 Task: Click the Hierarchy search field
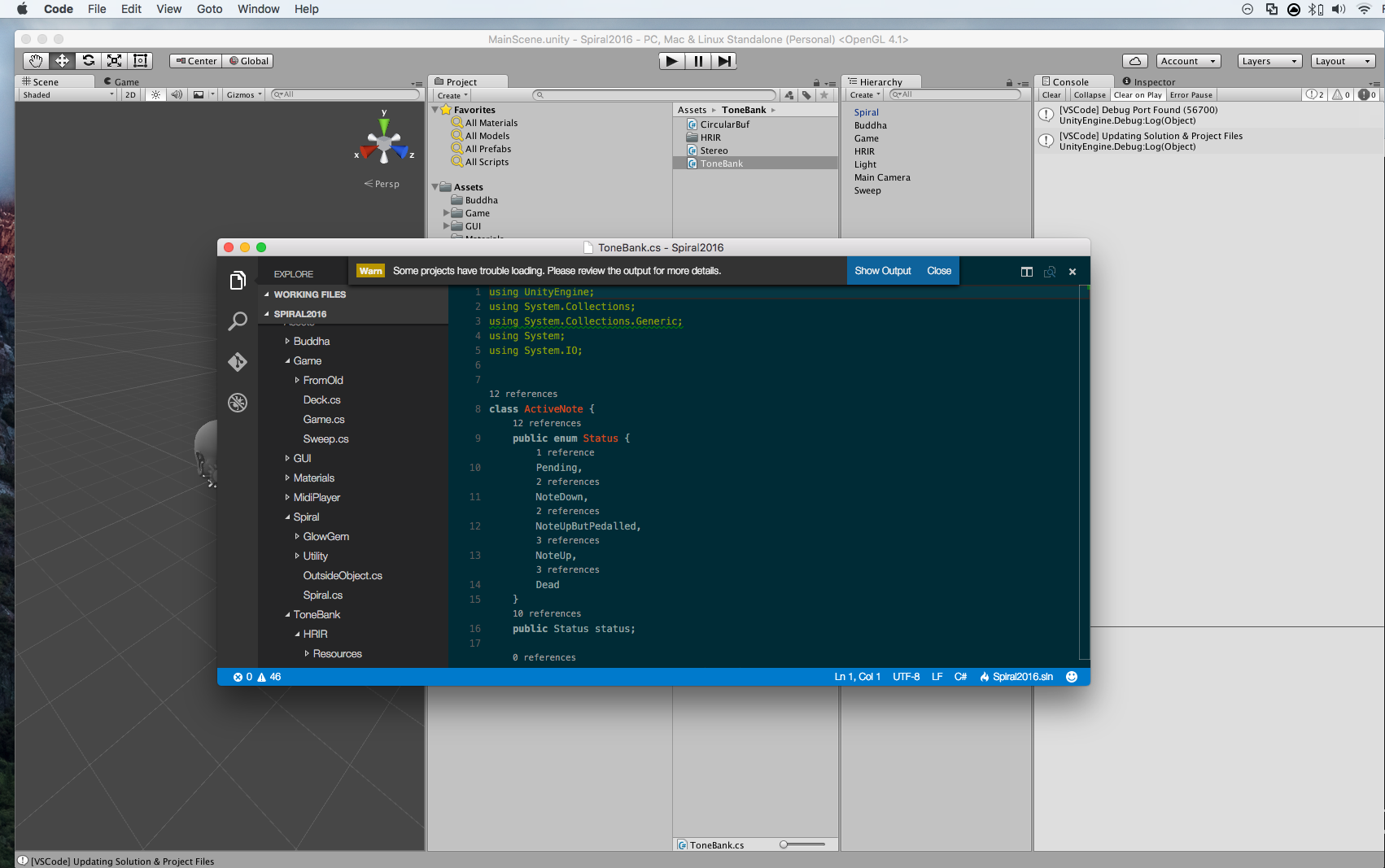(955, 95)
